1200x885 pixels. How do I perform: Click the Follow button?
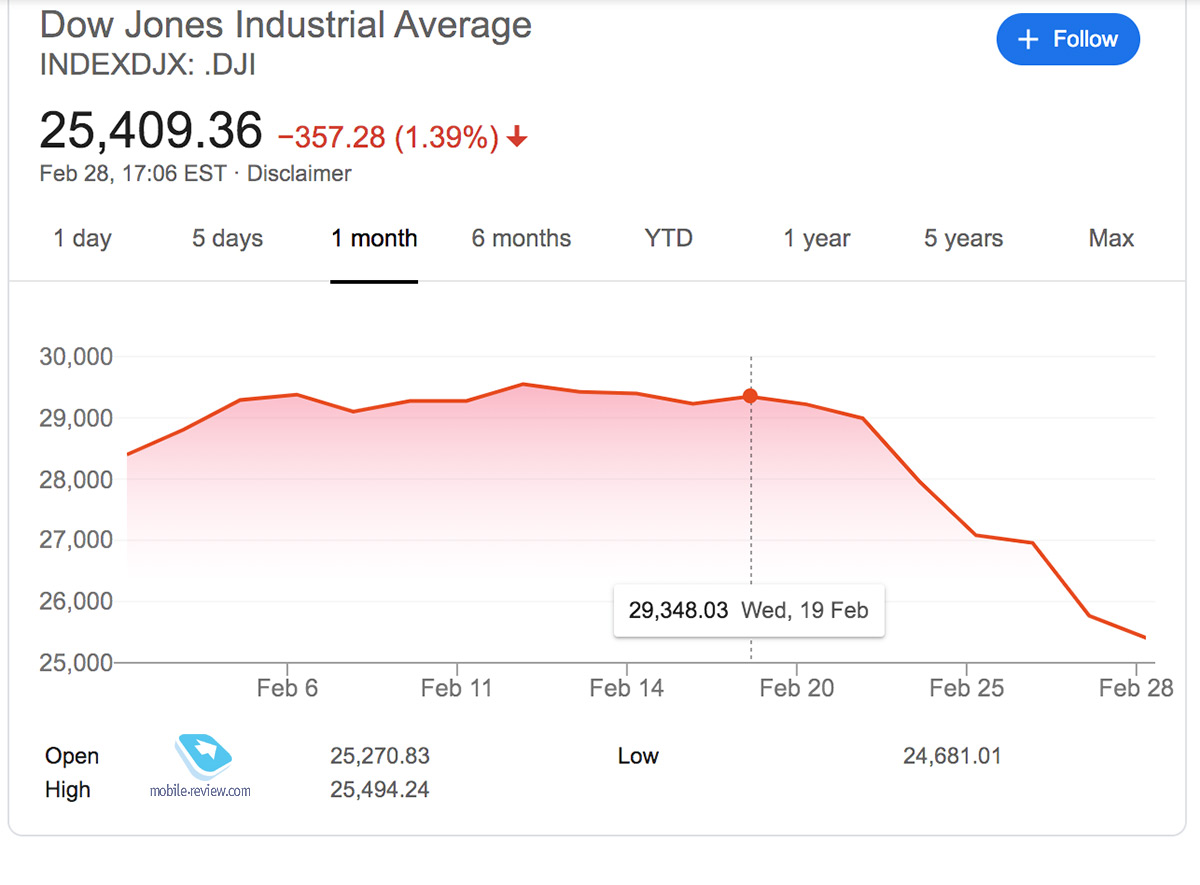coord(1068,40)
